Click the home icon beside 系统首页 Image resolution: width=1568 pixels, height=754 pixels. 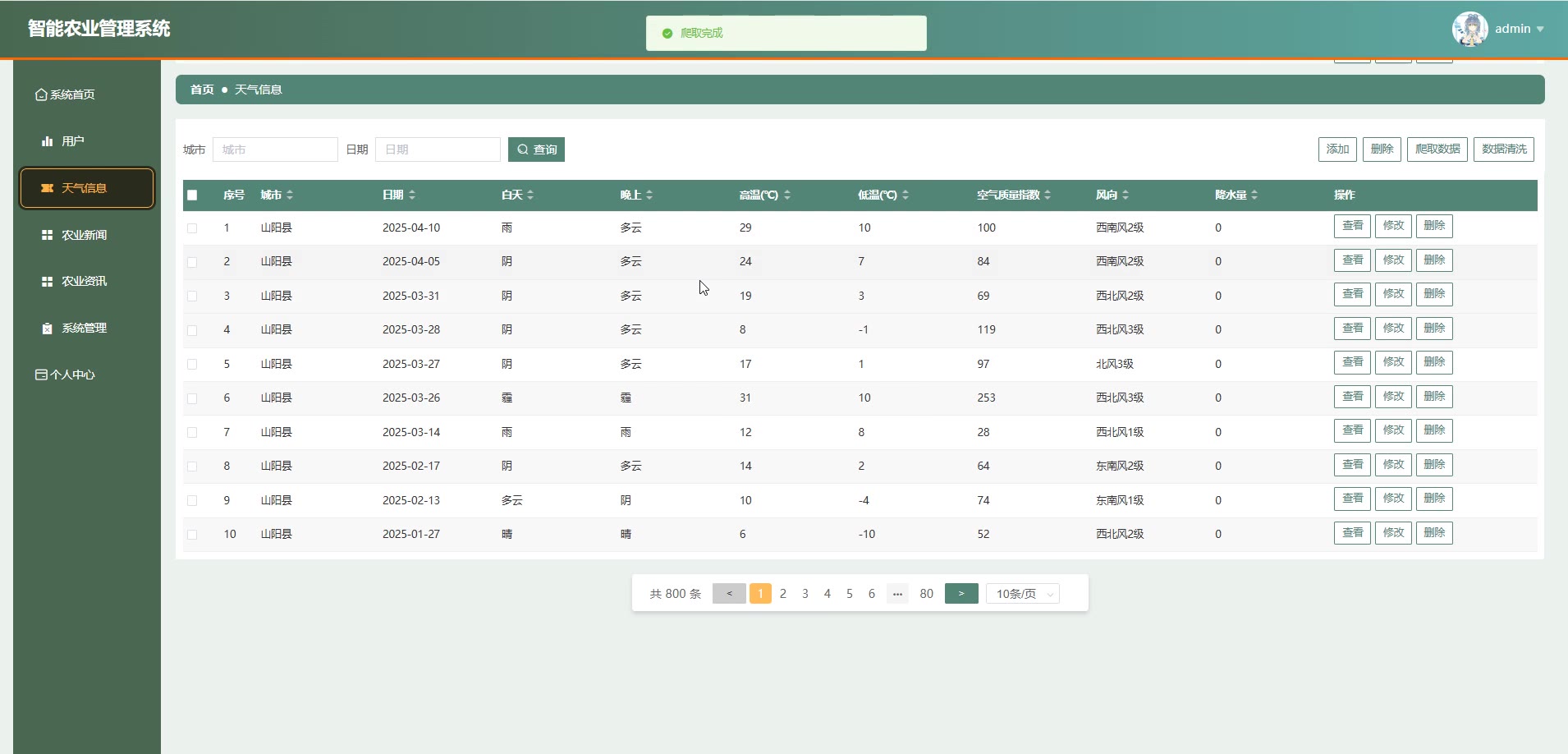41,95
